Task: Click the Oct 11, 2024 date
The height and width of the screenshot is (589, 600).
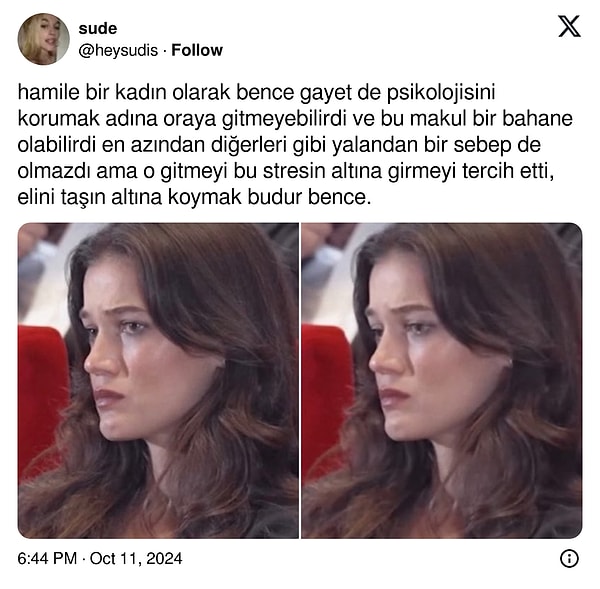Action: [136, 558]
